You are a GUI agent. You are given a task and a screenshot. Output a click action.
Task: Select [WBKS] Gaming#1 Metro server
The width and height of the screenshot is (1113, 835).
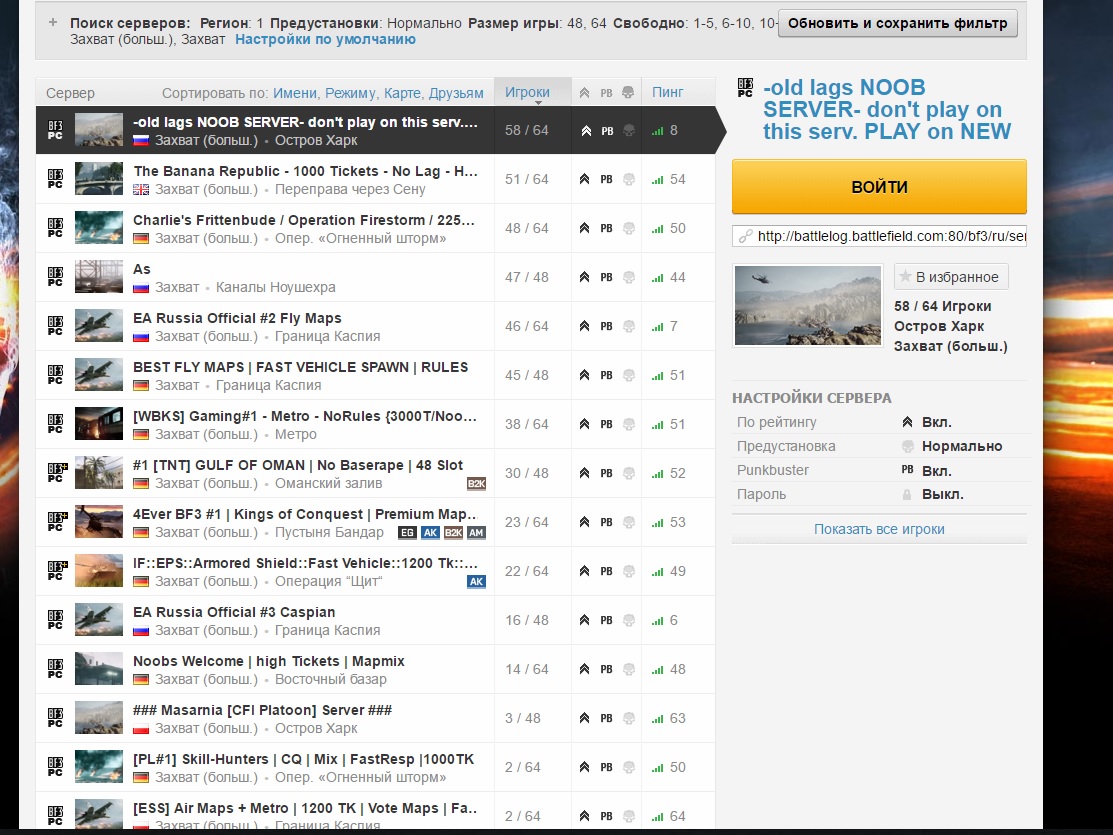pyautogui.click(x=375, y=424)
